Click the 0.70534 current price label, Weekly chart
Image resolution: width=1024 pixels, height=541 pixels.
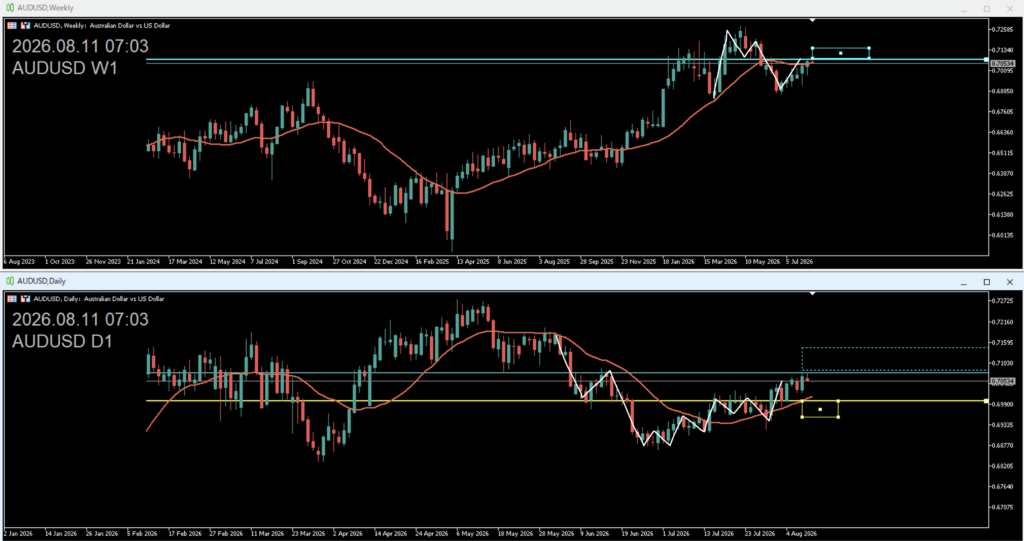tap(1001, 63)
